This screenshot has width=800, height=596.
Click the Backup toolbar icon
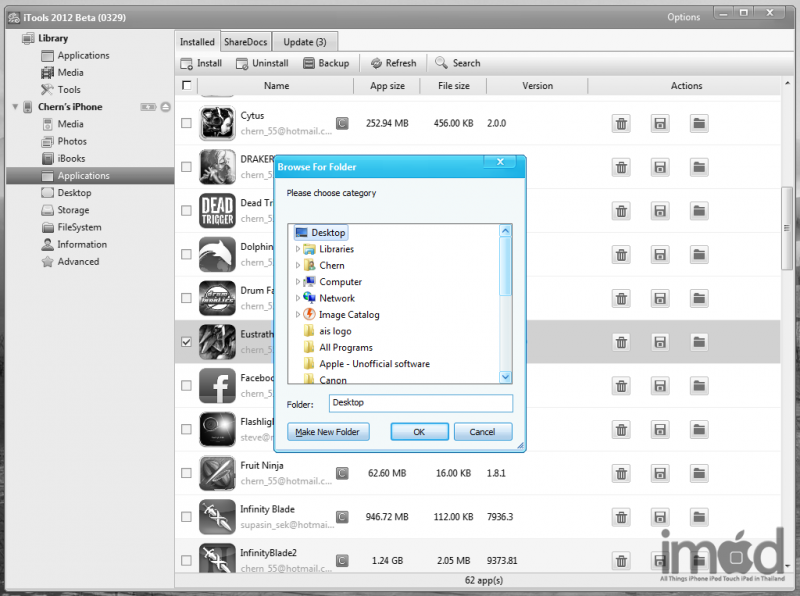click(x=309, y=63)
